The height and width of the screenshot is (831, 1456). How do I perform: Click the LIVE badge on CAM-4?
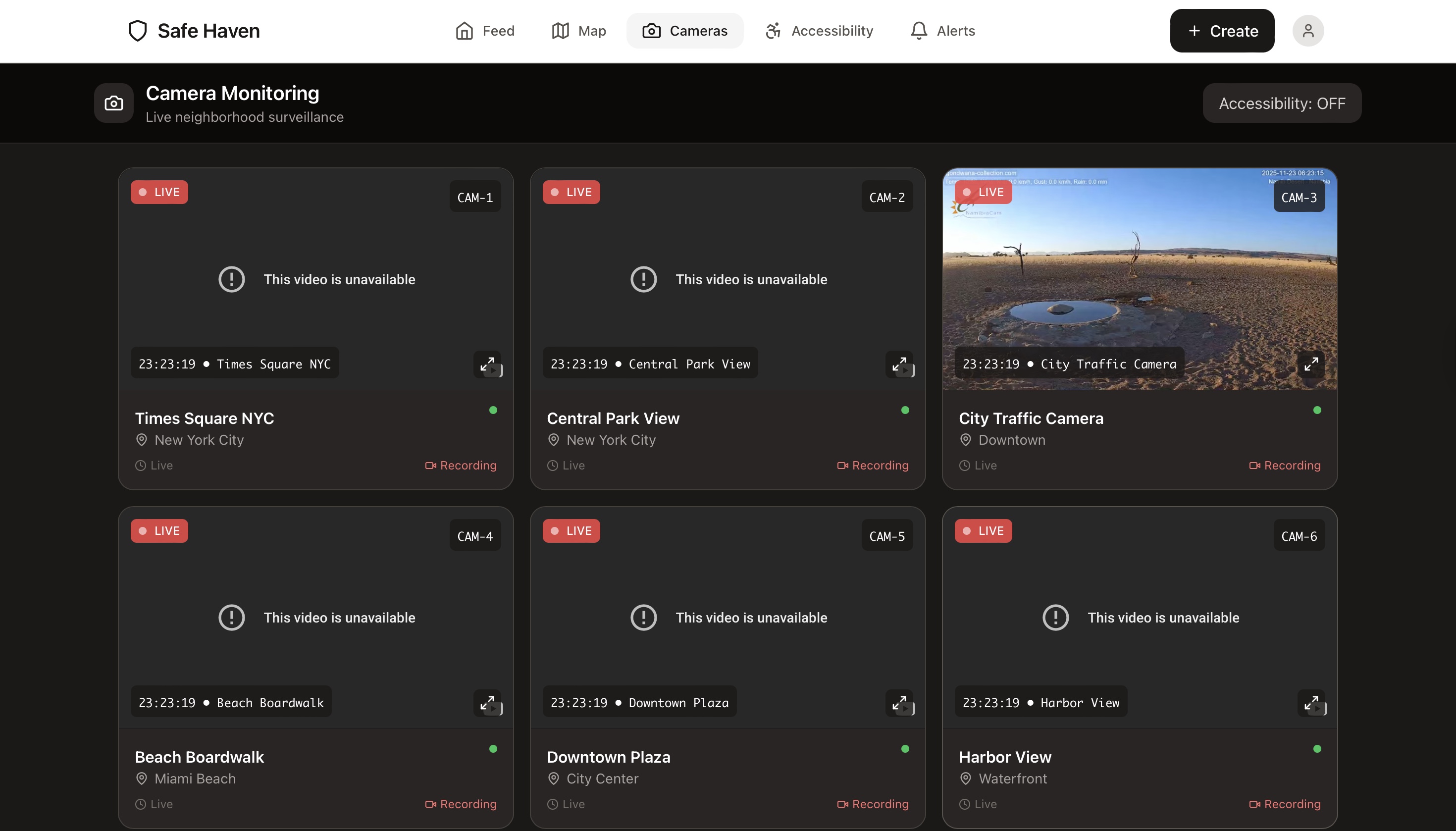(159, 531)
